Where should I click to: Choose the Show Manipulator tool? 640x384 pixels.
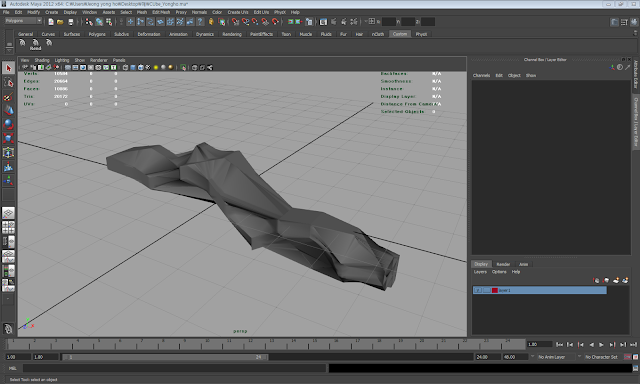(x=8, y=180)
